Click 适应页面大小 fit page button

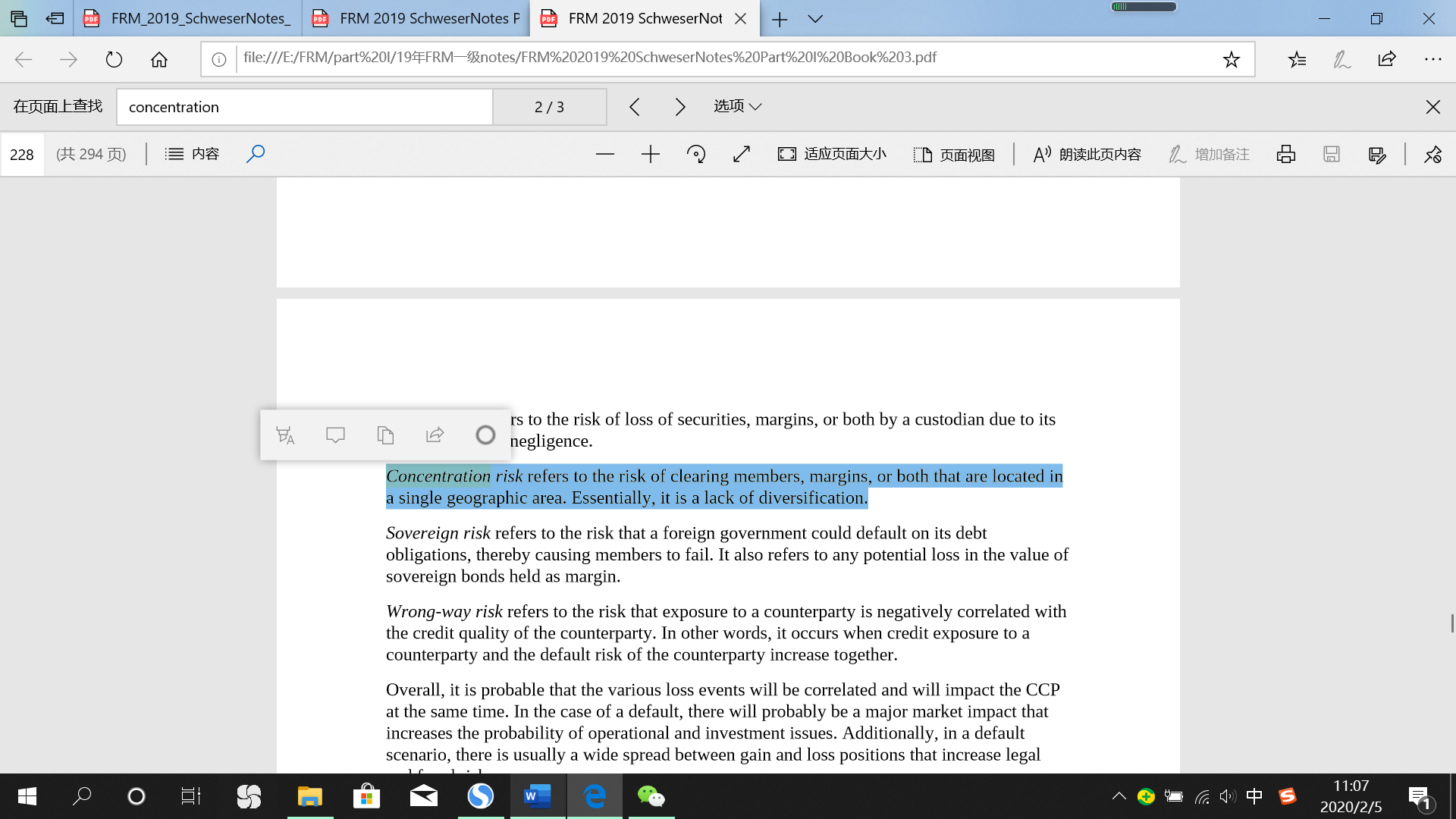832,155
